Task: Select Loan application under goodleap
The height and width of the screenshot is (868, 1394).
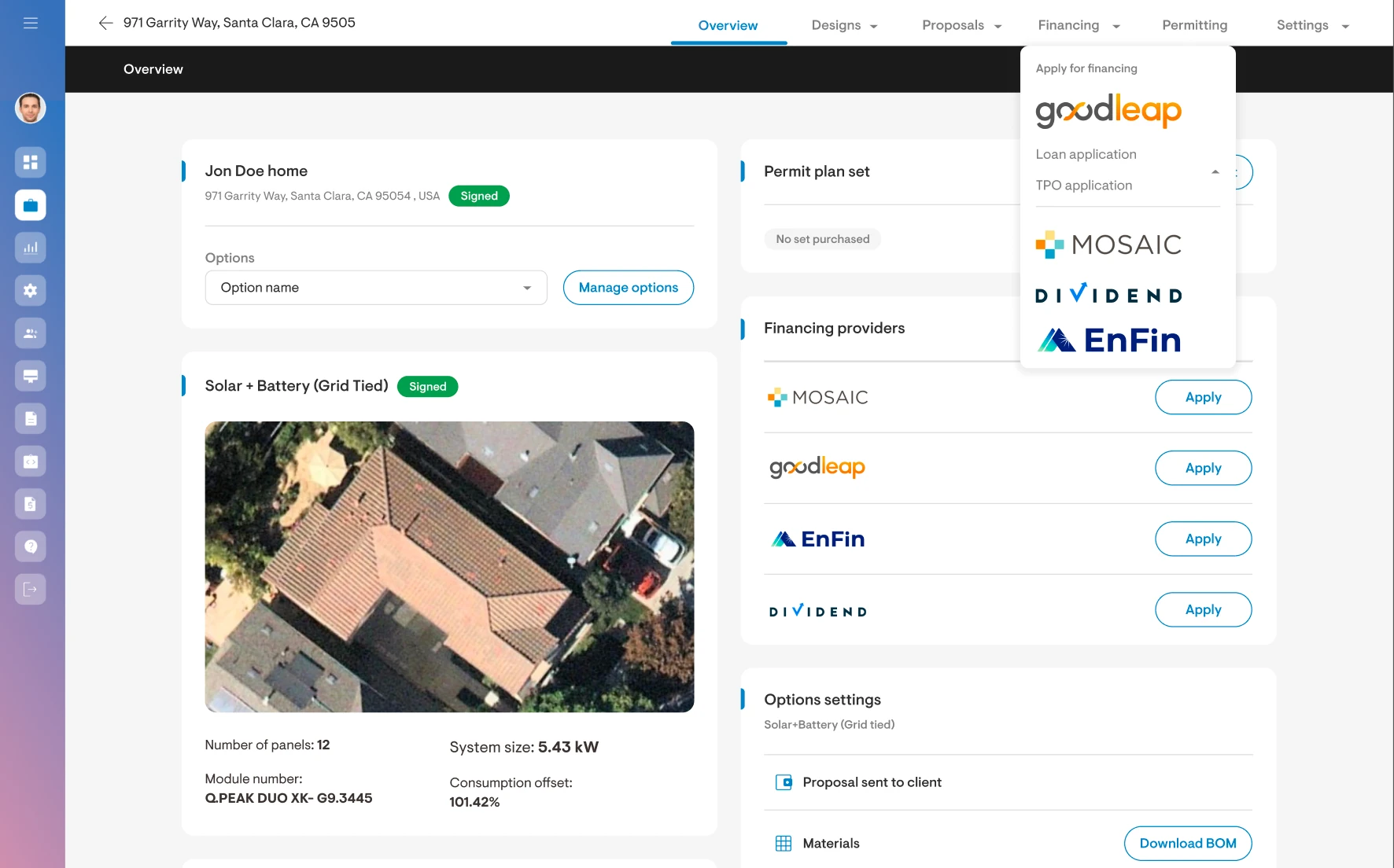Action: (x=1086, y=154)
